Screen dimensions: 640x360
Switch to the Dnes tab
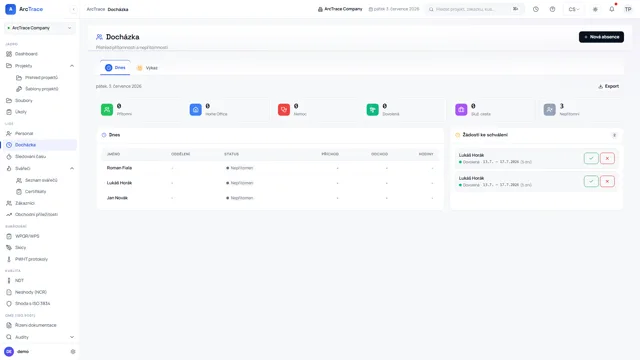(115, 68)
